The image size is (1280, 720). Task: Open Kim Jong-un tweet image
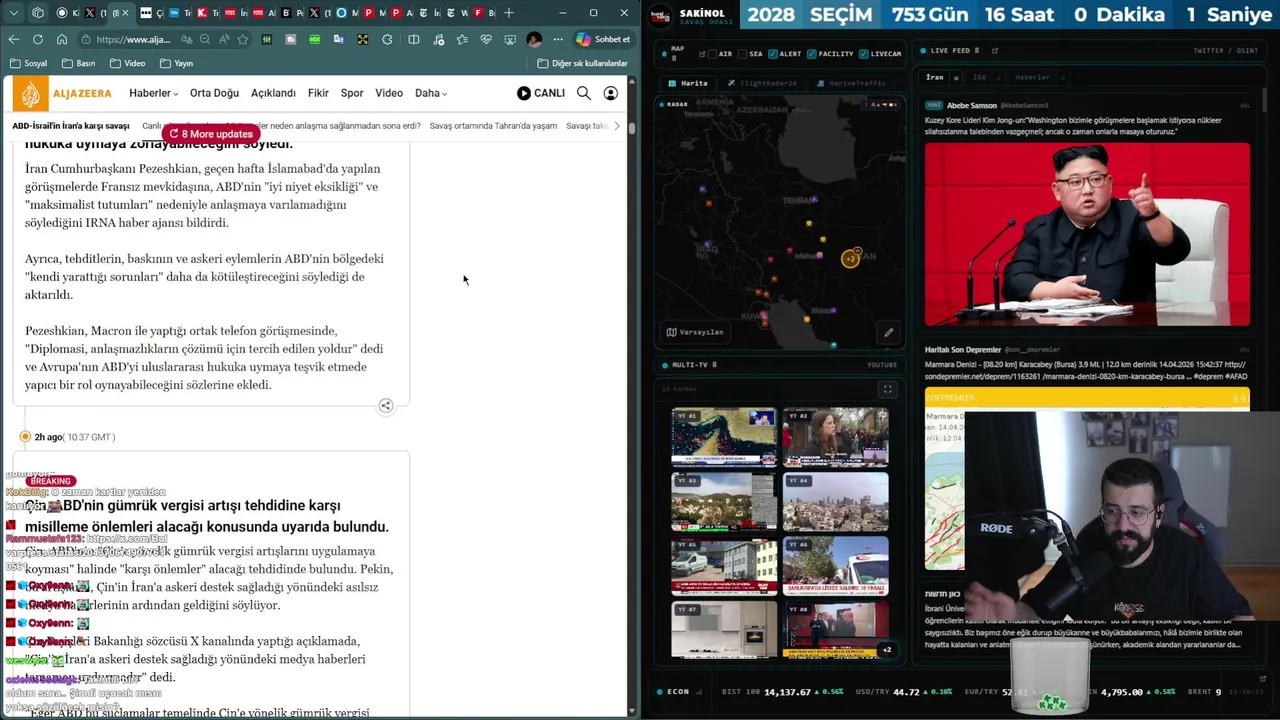pyautogui.click(x=1087, y=234)
